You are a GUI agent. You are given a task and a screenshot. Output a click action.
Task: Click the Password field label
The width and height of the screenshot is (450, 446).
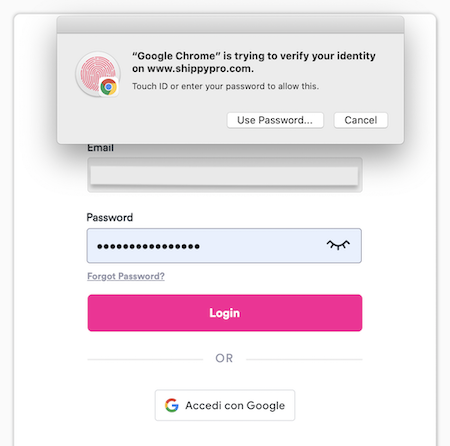coord(110,218)
